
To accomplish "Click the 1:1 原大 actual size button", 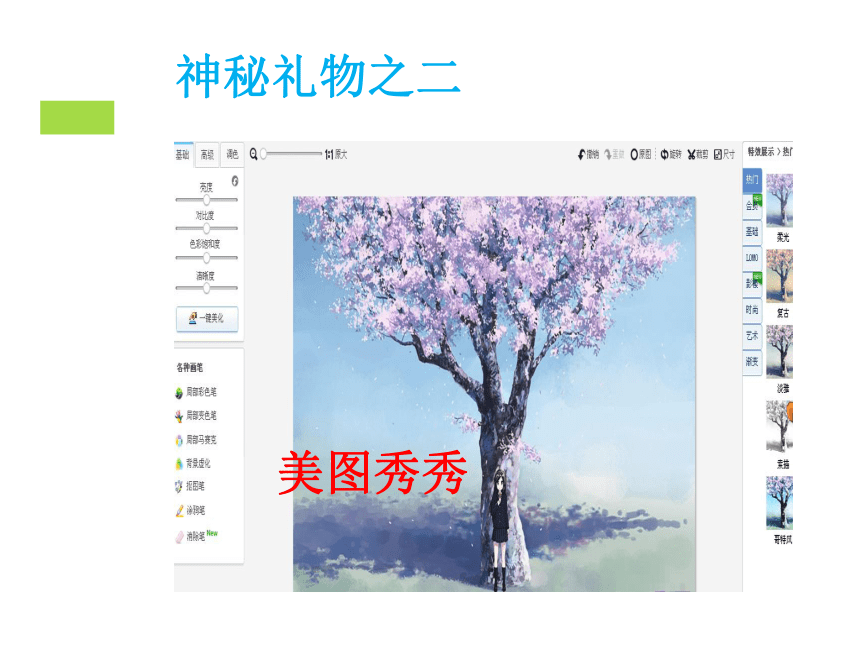I will 336,155.
